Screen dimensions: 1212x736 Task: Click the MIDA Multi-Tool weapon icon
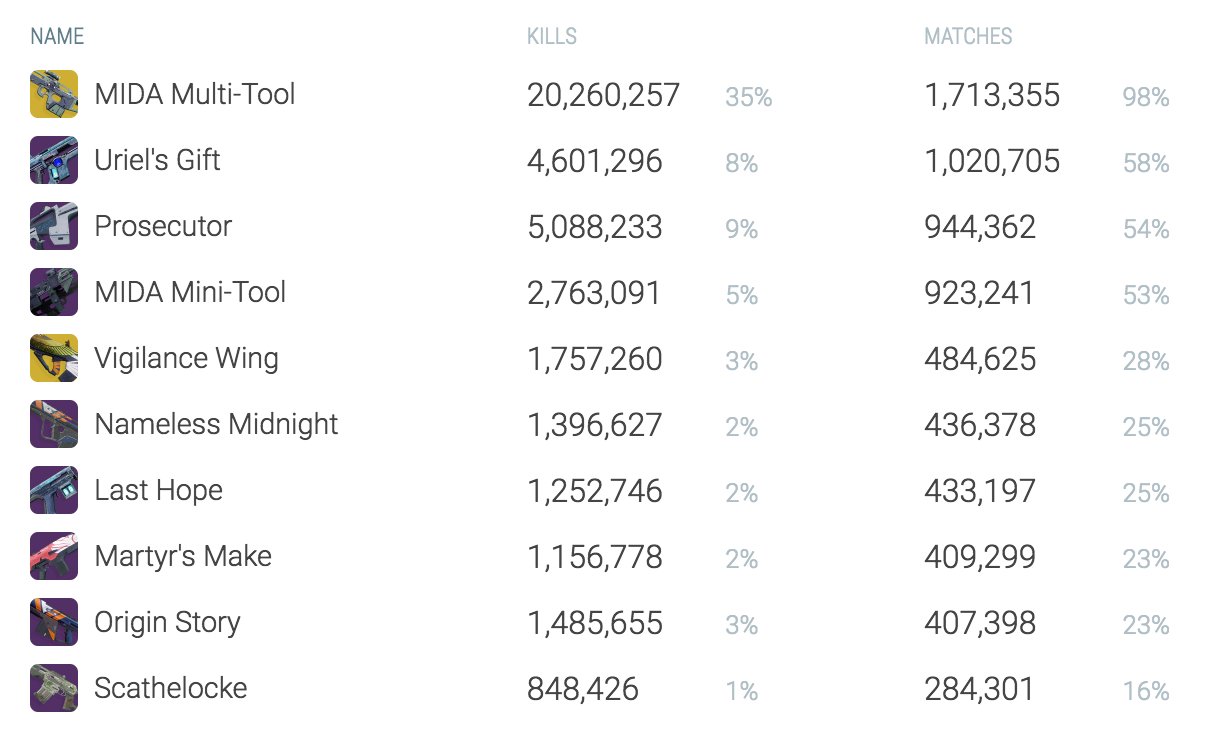54,94
